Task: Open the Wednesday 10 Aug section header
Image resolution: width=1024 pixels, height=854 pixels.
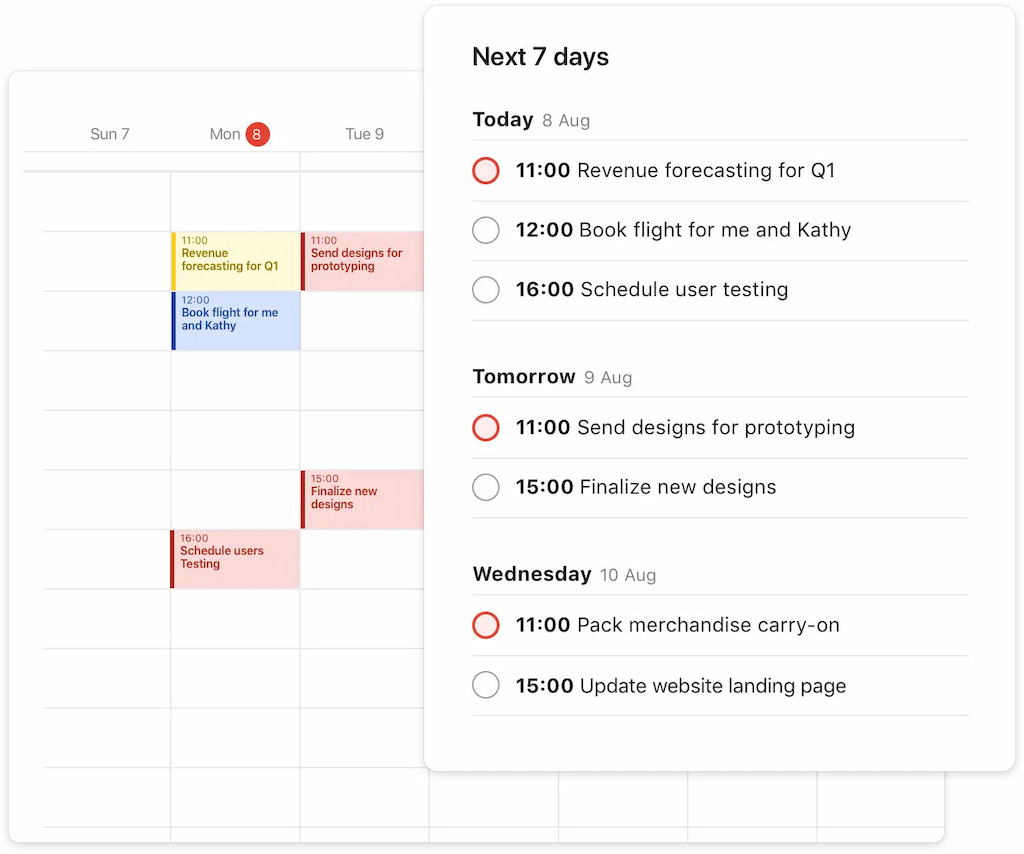Action: pyautogui.click(x=564, y=574)
